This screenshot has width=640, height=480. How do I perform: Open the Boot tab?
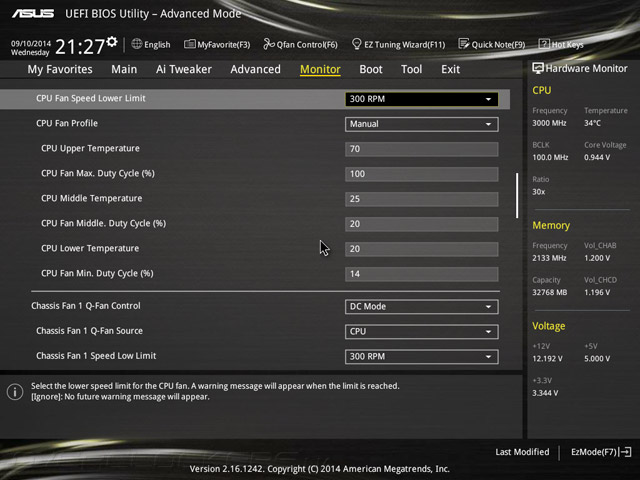[371, 69]
